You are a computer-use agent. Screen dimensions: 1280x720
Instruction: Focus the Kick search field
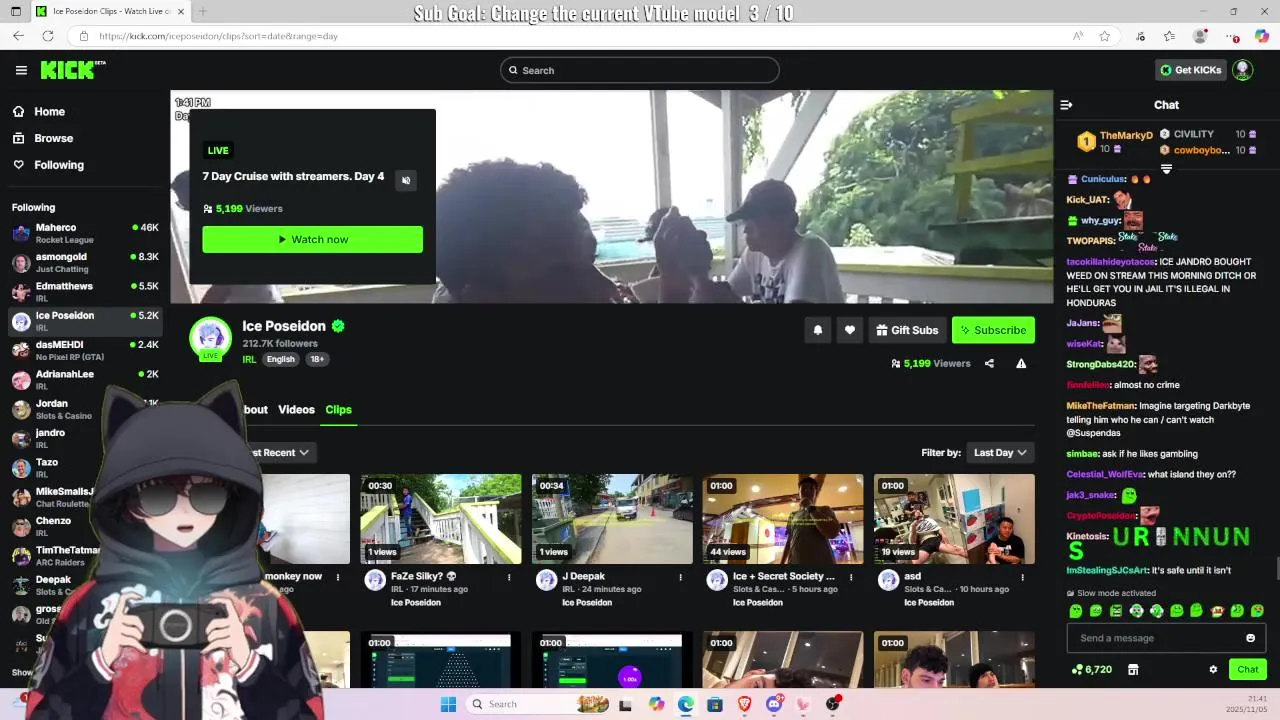click(640, 70)
